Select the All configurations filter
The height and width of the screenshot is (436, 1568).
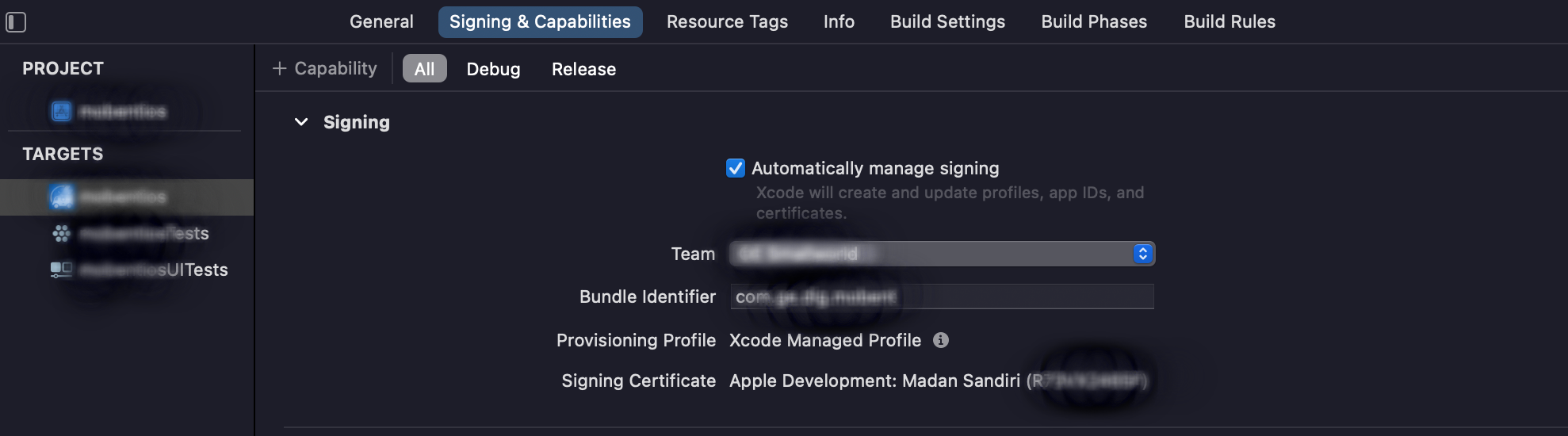coord(424,69)
